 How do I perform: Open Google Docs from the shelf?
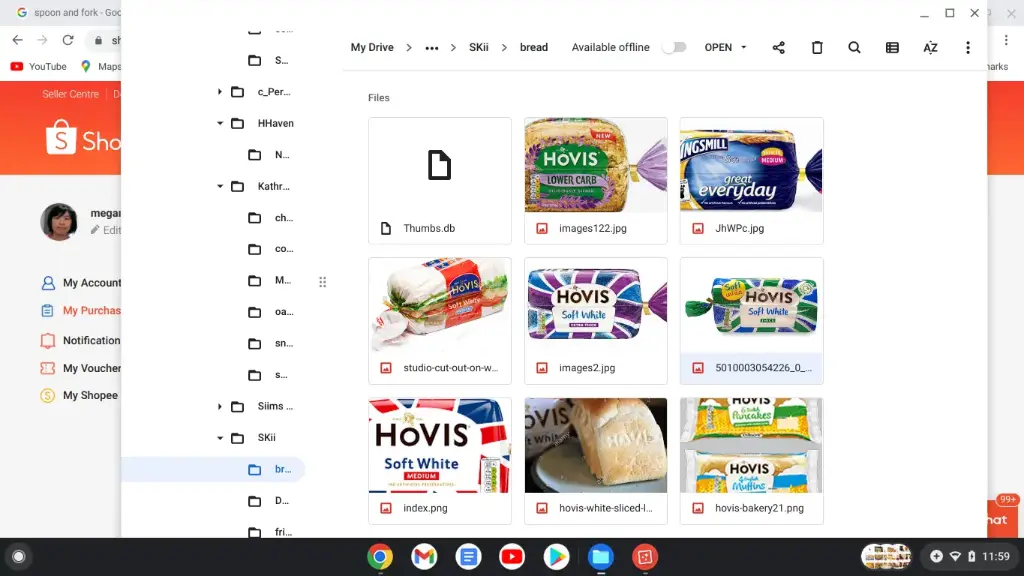468,557
